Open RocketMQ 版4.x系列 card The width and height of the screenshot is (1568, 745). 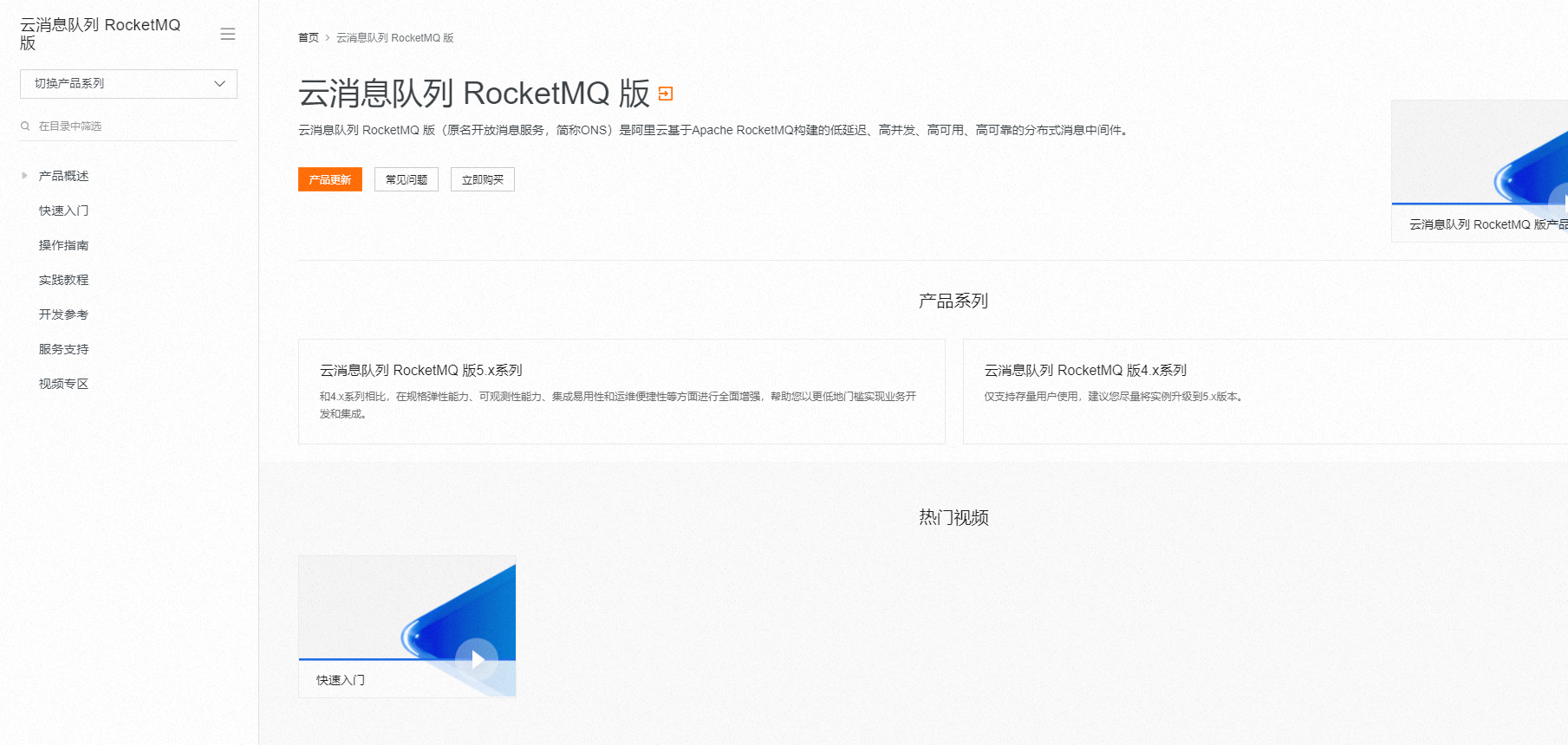[x=1265, y=392]
